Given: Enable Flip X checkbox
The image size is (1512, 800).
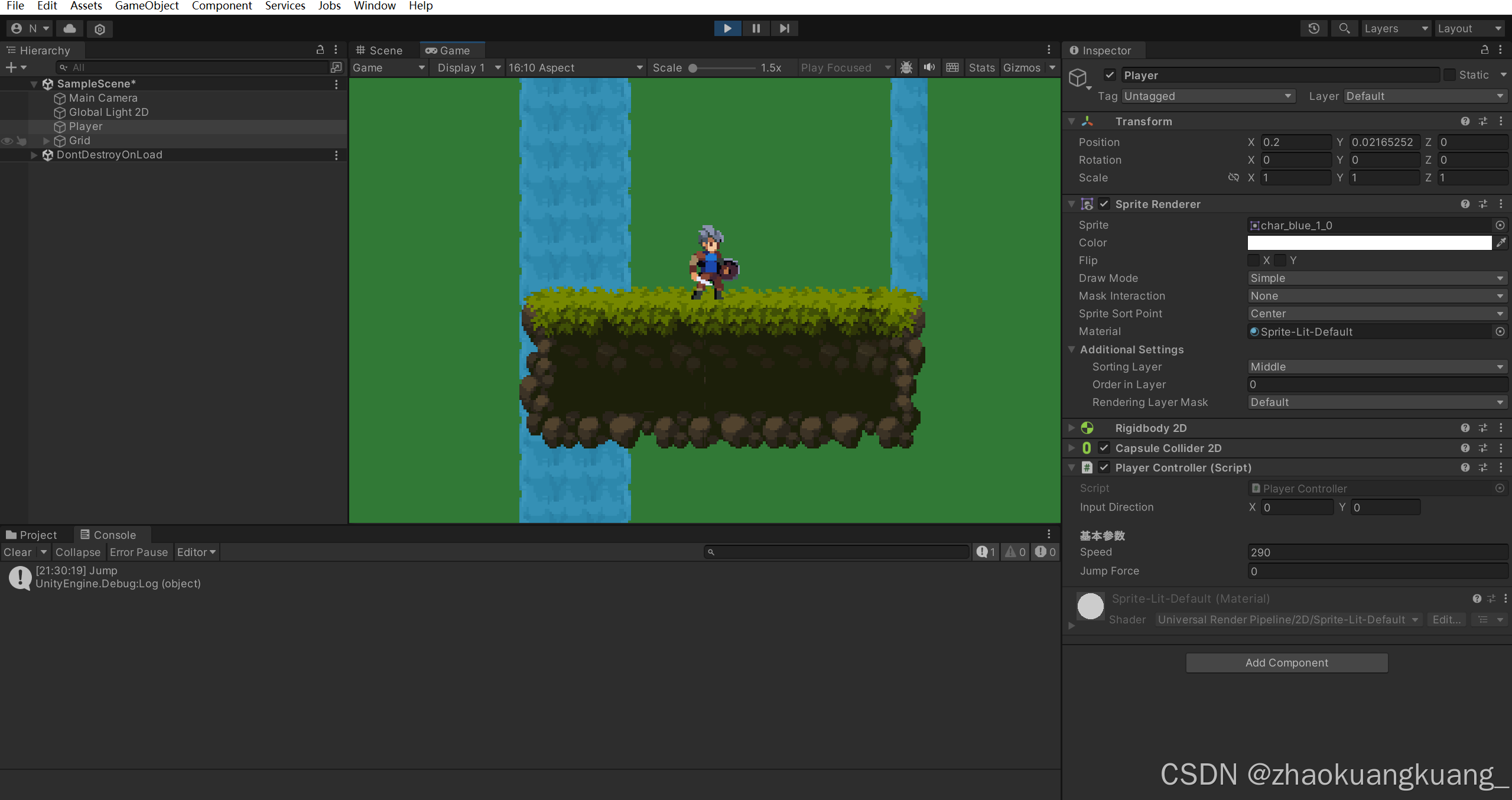Looking at the screenshot, I should (x=1254, y=261).
